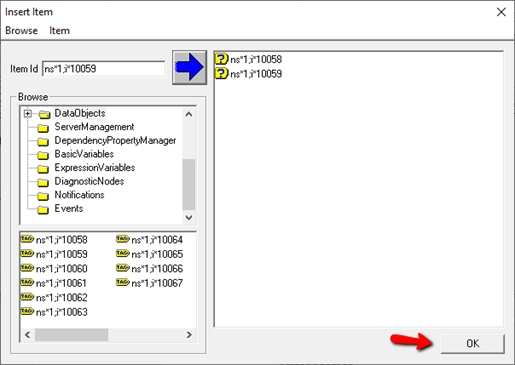Click the DataObjects folder icon
The image size is (515, 365).
coord(44,114)
